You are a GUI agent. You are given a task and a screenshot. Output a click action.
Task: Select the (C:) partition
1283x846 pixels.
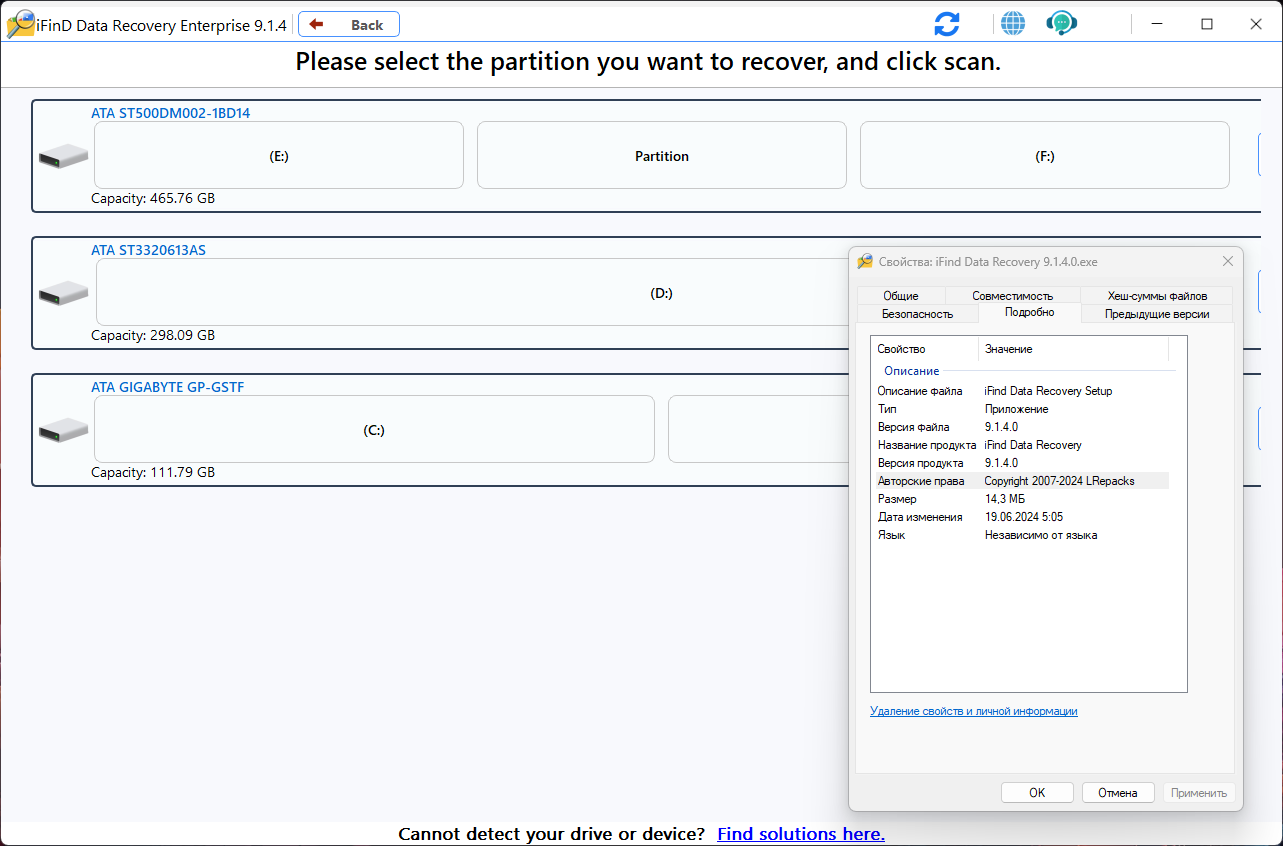coord(374,429)
